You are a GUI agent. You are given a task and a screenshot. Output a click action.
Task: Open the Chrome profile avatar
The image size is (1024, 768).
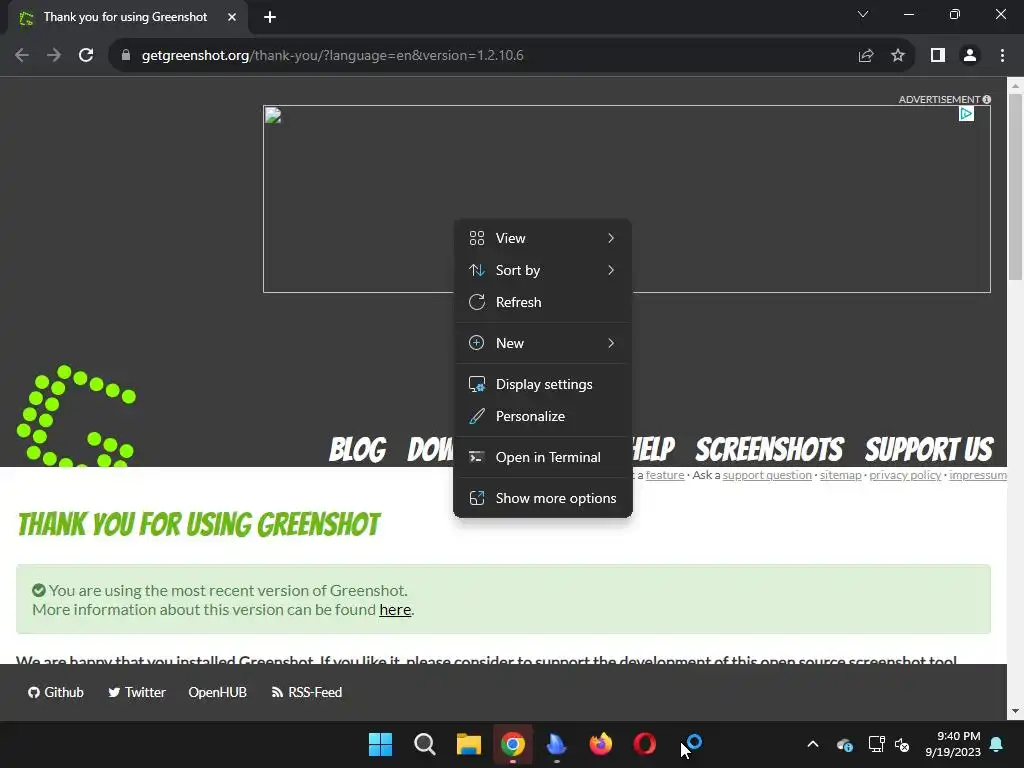(x=970, y=56)
